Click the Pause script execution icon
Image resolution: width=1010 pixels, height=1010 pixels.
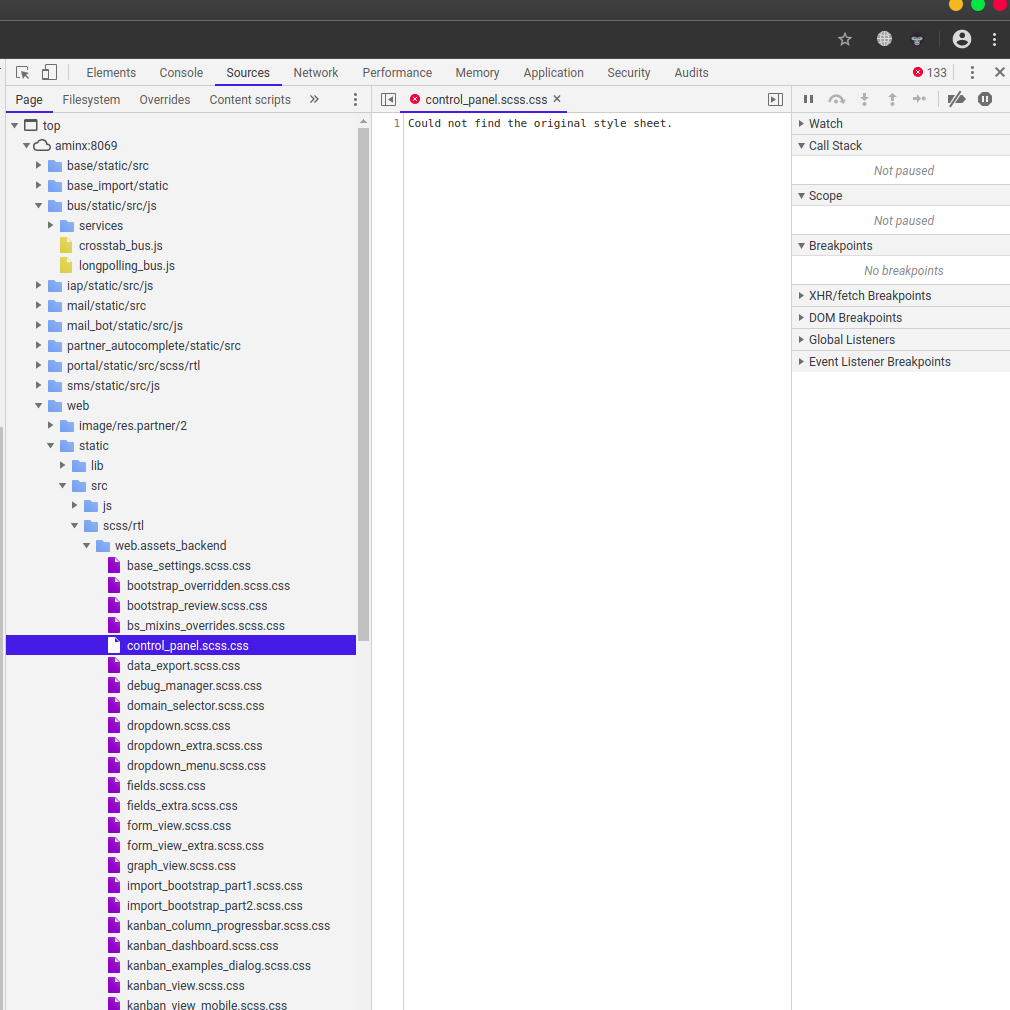808,99
